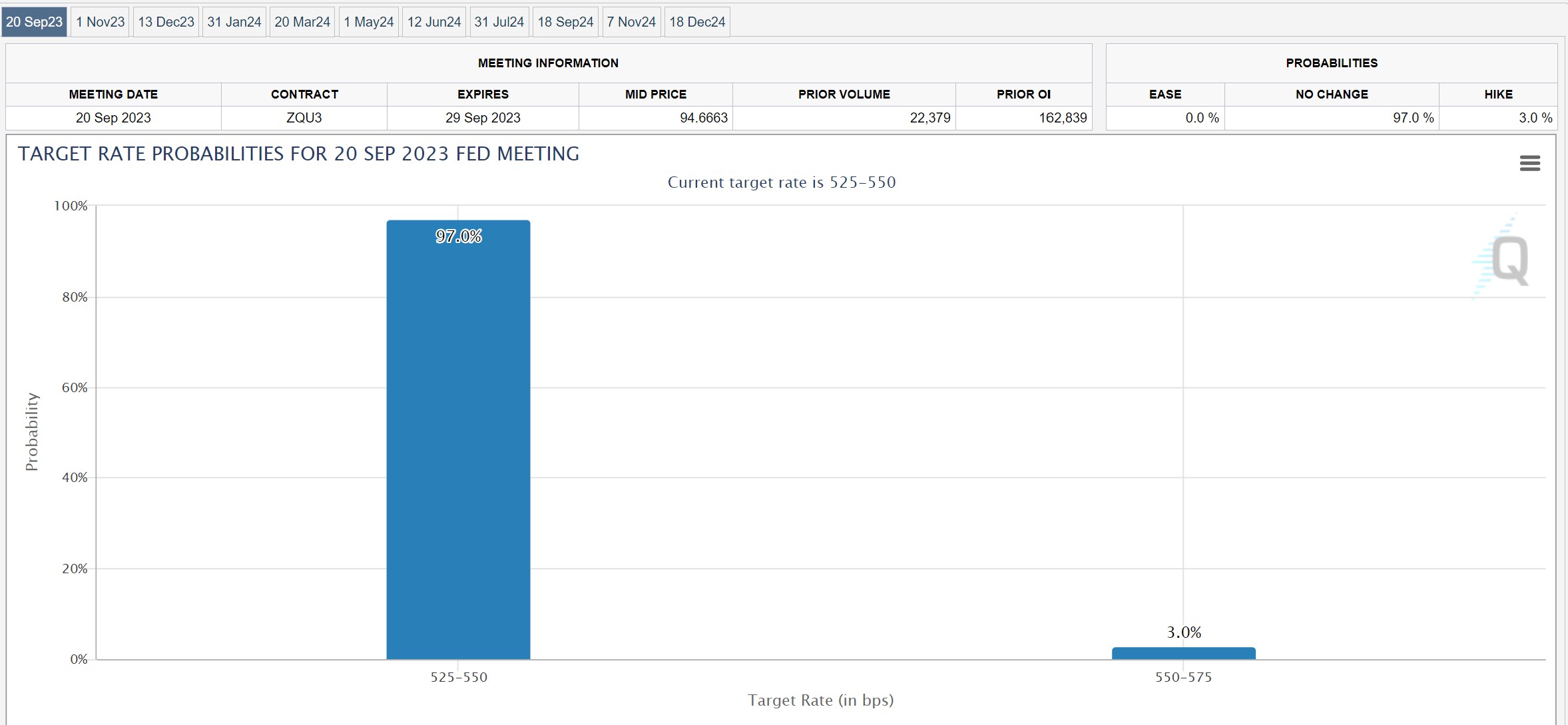
Task: Click the MID PRICE column header
Action: point(655,95)
